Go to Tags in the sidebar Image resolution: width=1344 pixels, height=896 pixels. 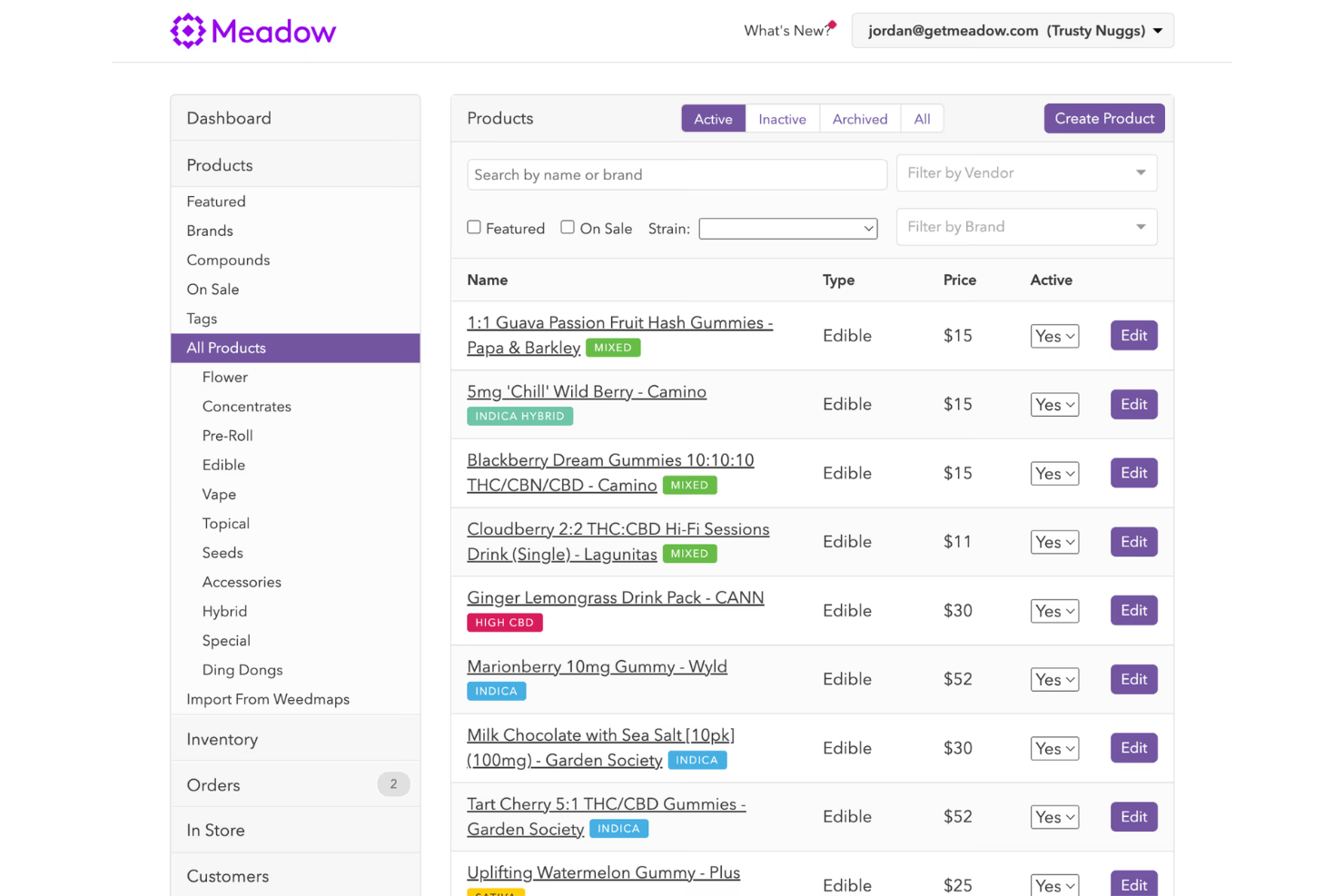(x=202, y=319)
